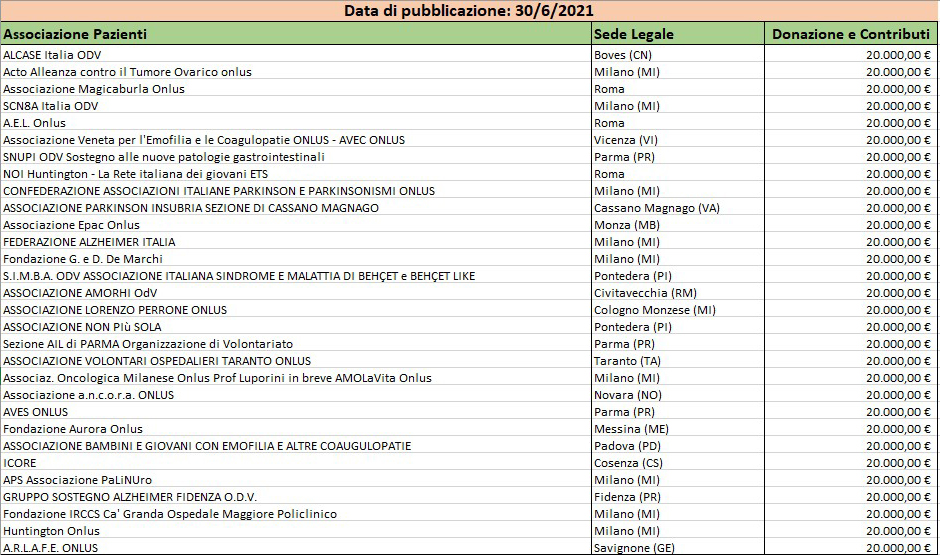Viewport: 940px width, 555px height.
Task: Click the 20.000,00 € amount for ALCASE Italia ODV
Action: tap(850, 55)
